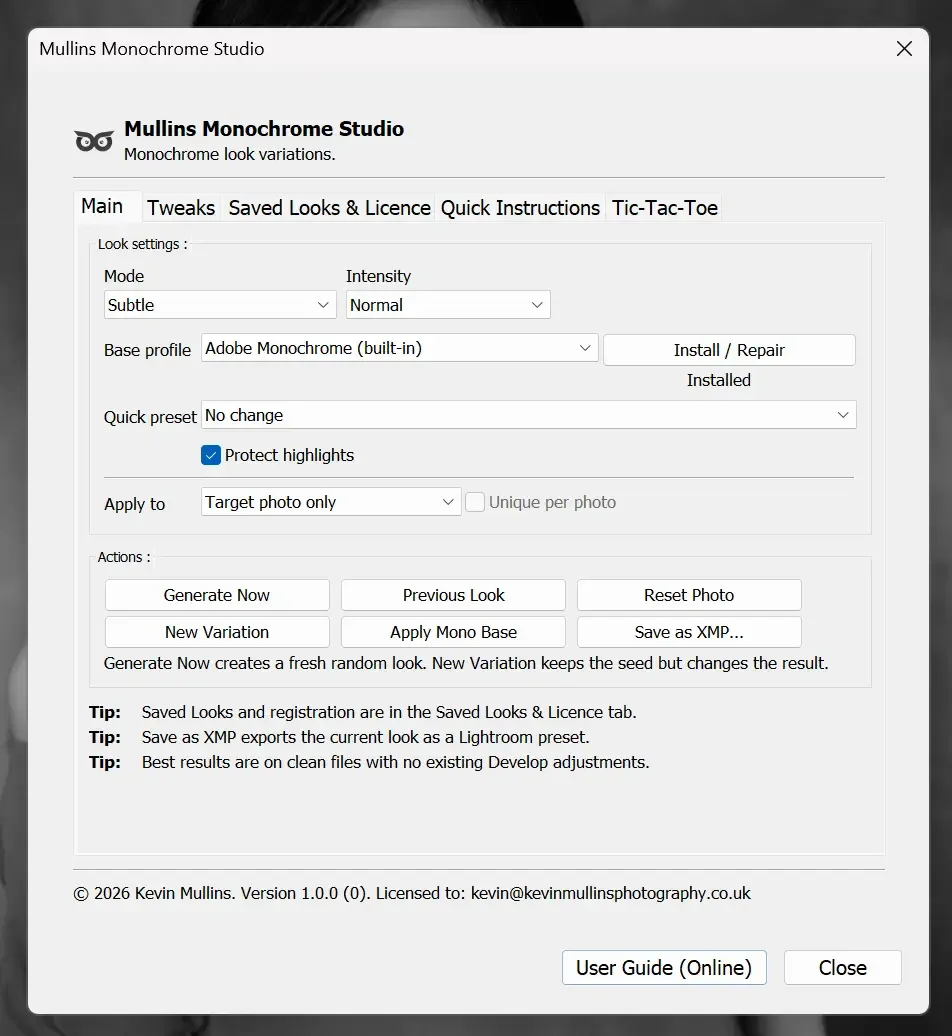The image size is (952, 1036).
Task: Disable the Protect highlights checkbox
Action: (x=210, y=454)
